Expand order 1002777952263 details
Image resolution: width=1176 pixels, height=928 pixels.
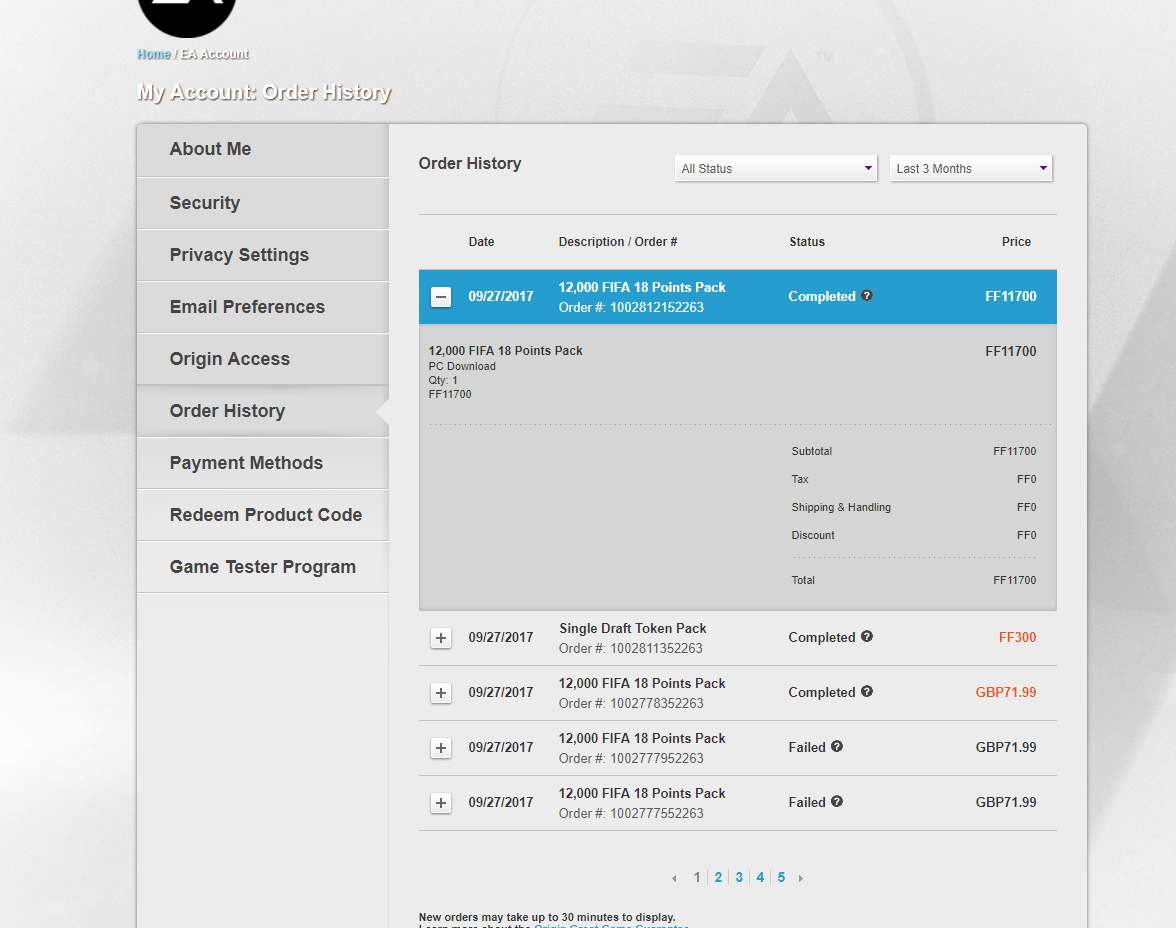pyautogui.click(x=441, y=748)
